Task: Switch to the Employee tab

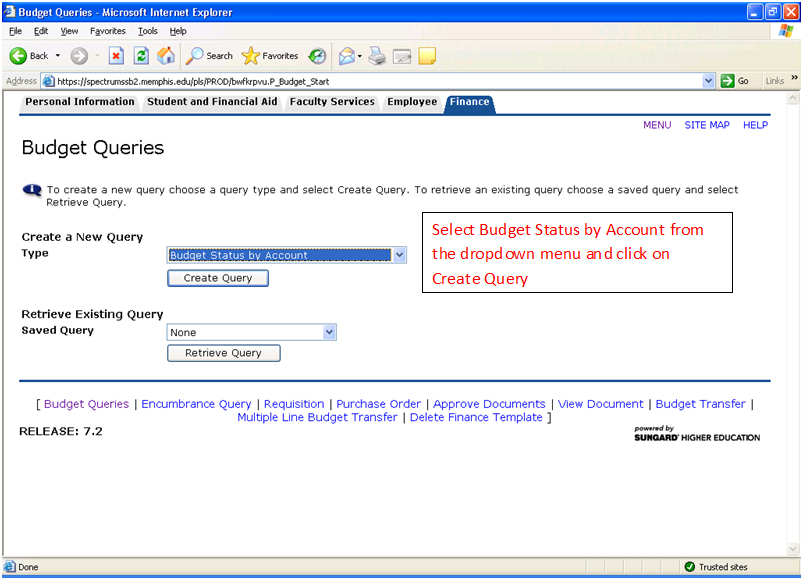Action: tap(412, 102)
